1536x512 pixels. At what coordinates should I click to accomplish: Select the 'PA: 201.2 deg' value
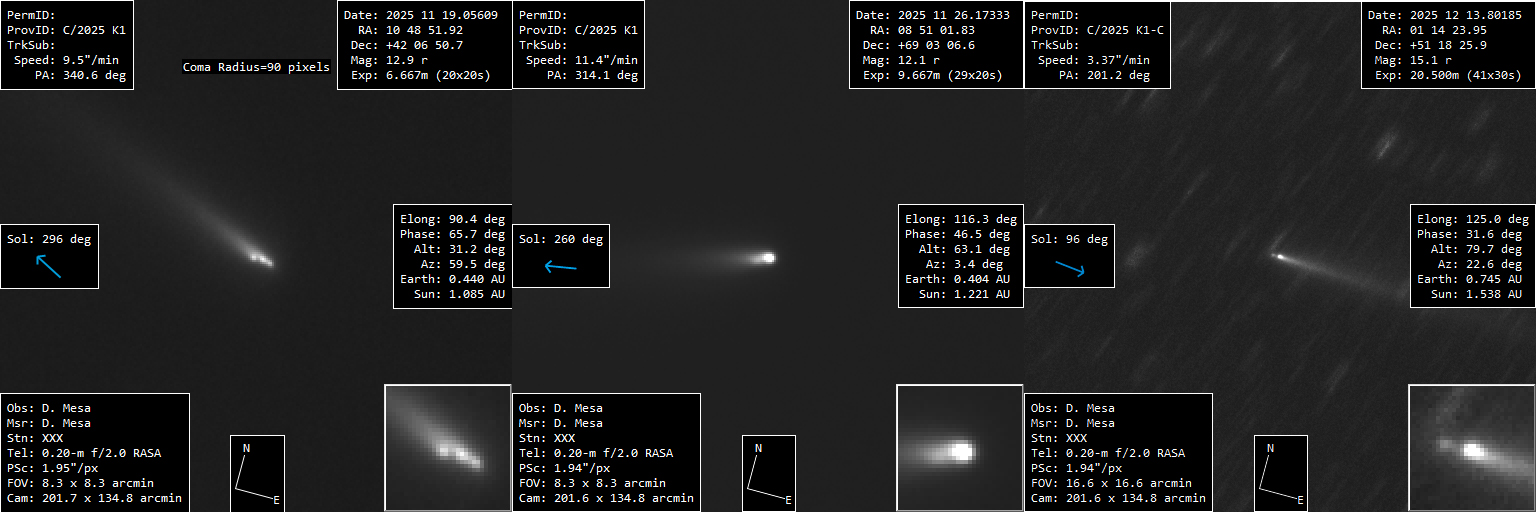point(1107,75)
